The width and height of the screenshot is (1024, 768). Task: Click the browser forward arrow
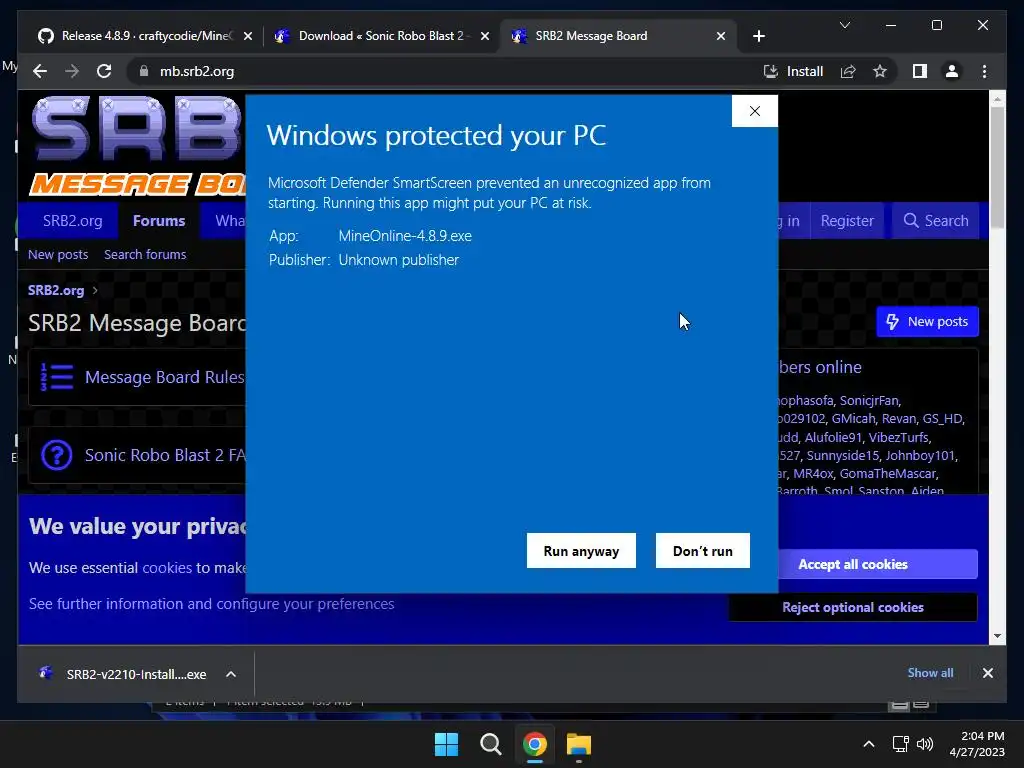click(72, 71)
